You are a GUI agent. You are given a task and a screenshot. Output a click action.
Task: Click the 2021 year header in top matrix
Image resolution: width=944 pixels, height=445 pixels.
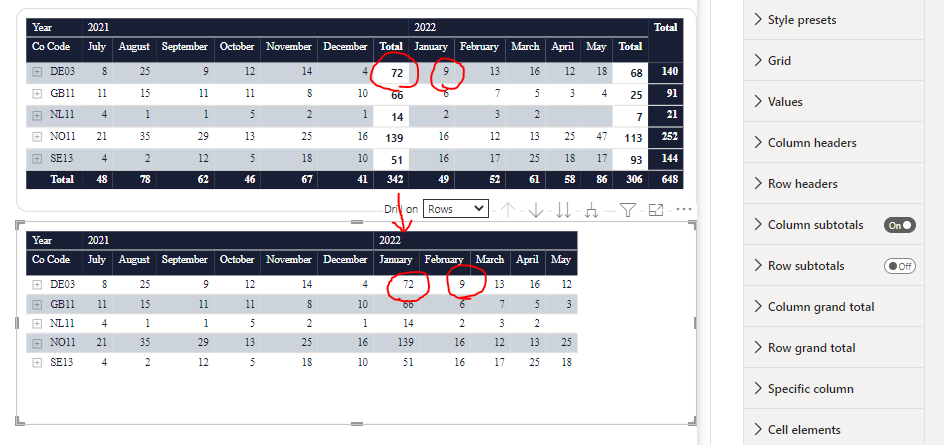click(x=98, y=27)
